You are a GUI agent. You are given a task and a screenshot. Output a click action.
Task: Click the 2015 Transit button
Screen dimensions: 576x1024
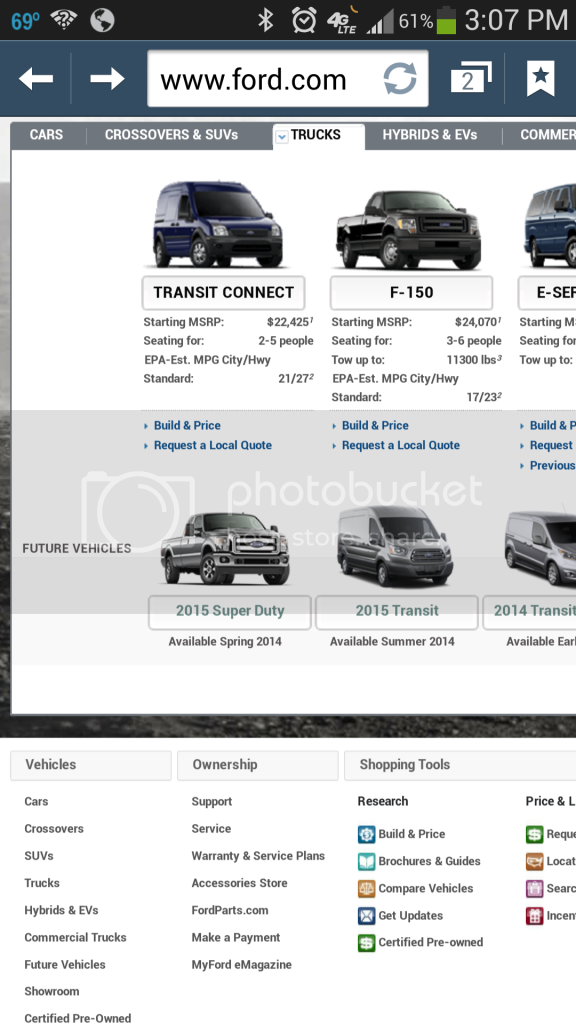pyautogui.click(x=397, y=612)
